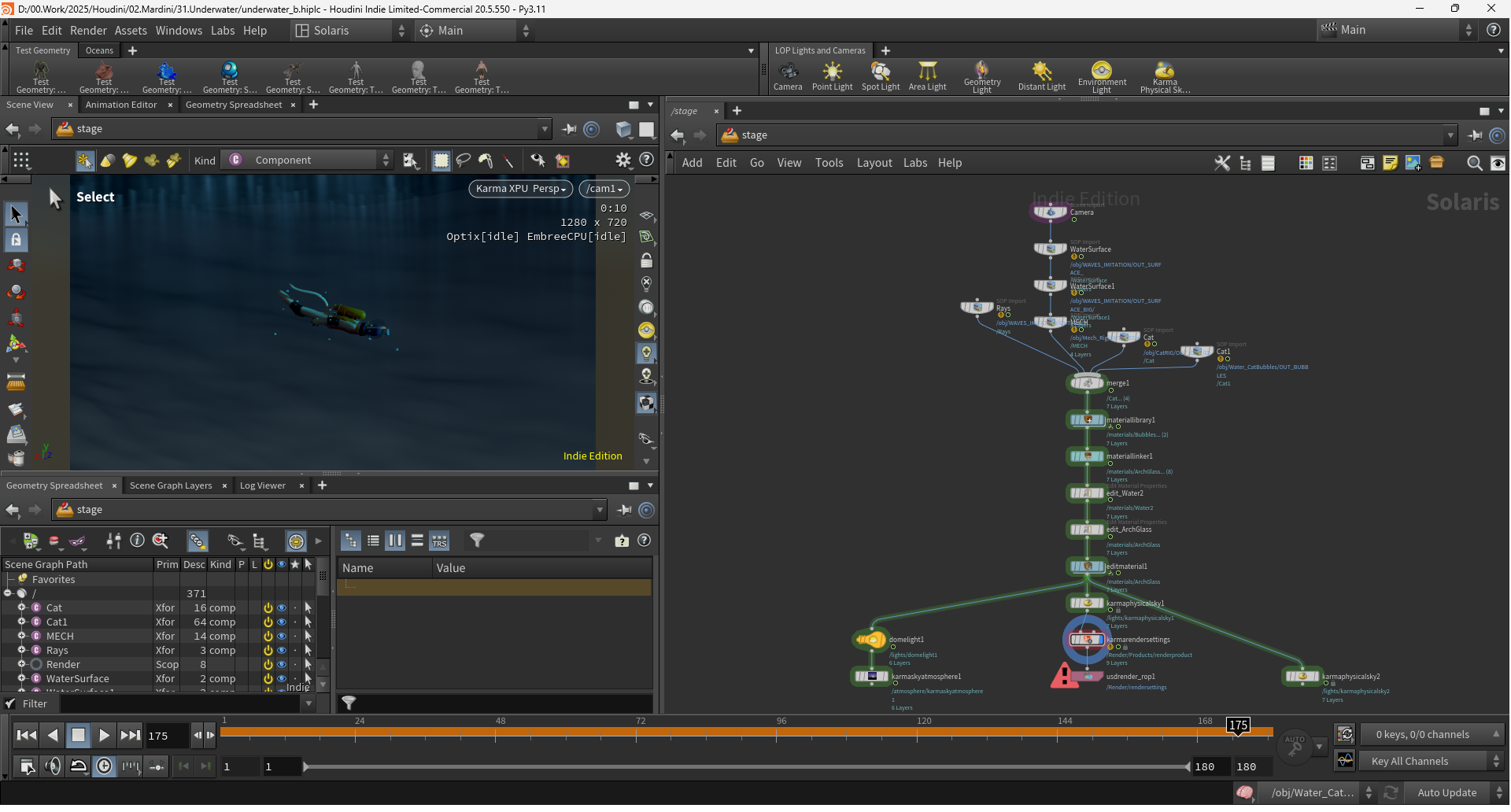Screen dimensions: 1511x812
Task: Click the current frame field showing 175
Action: (x=167, y=736)
